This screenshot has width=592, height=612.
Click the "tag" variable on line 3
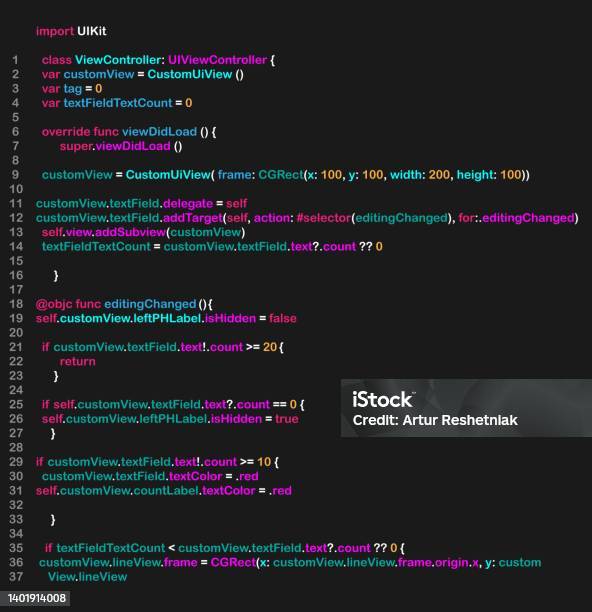pos(73,89)
